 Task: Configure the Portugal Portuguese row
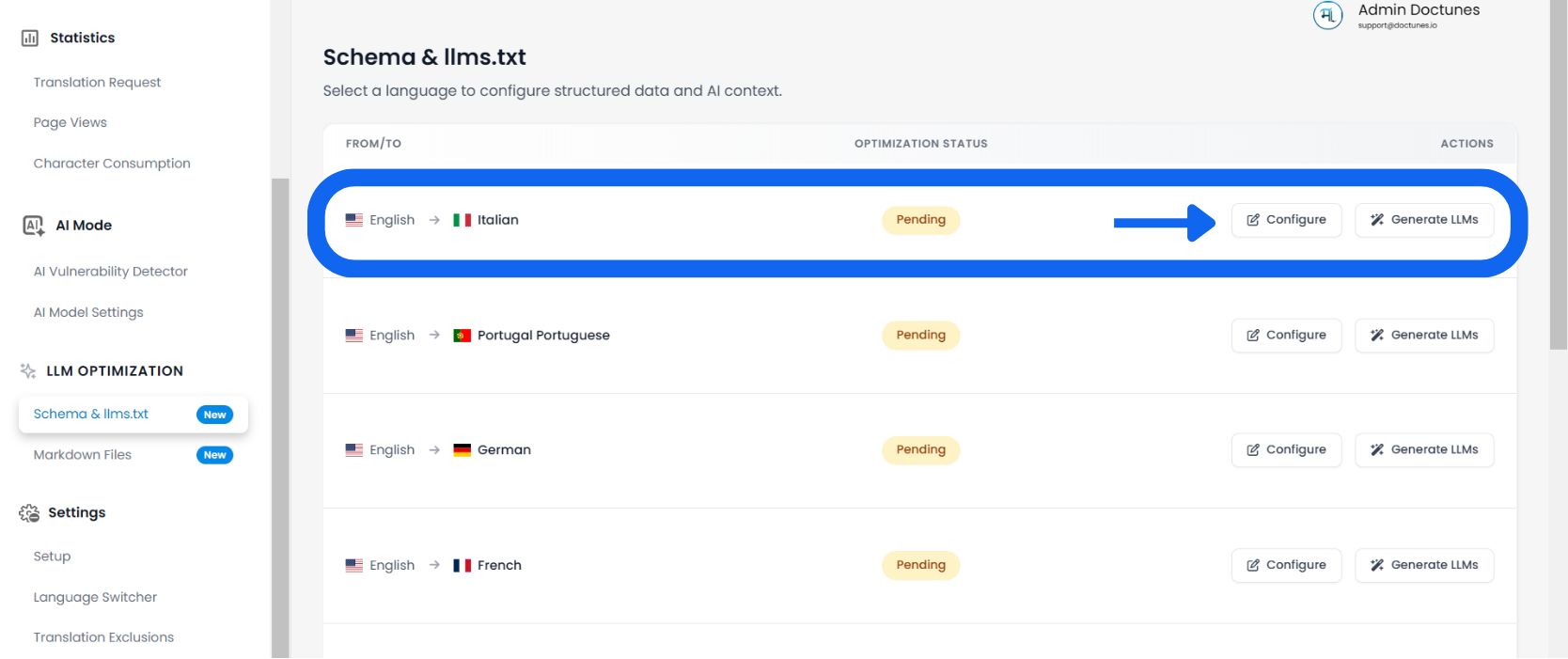(x=1286, y=336)
